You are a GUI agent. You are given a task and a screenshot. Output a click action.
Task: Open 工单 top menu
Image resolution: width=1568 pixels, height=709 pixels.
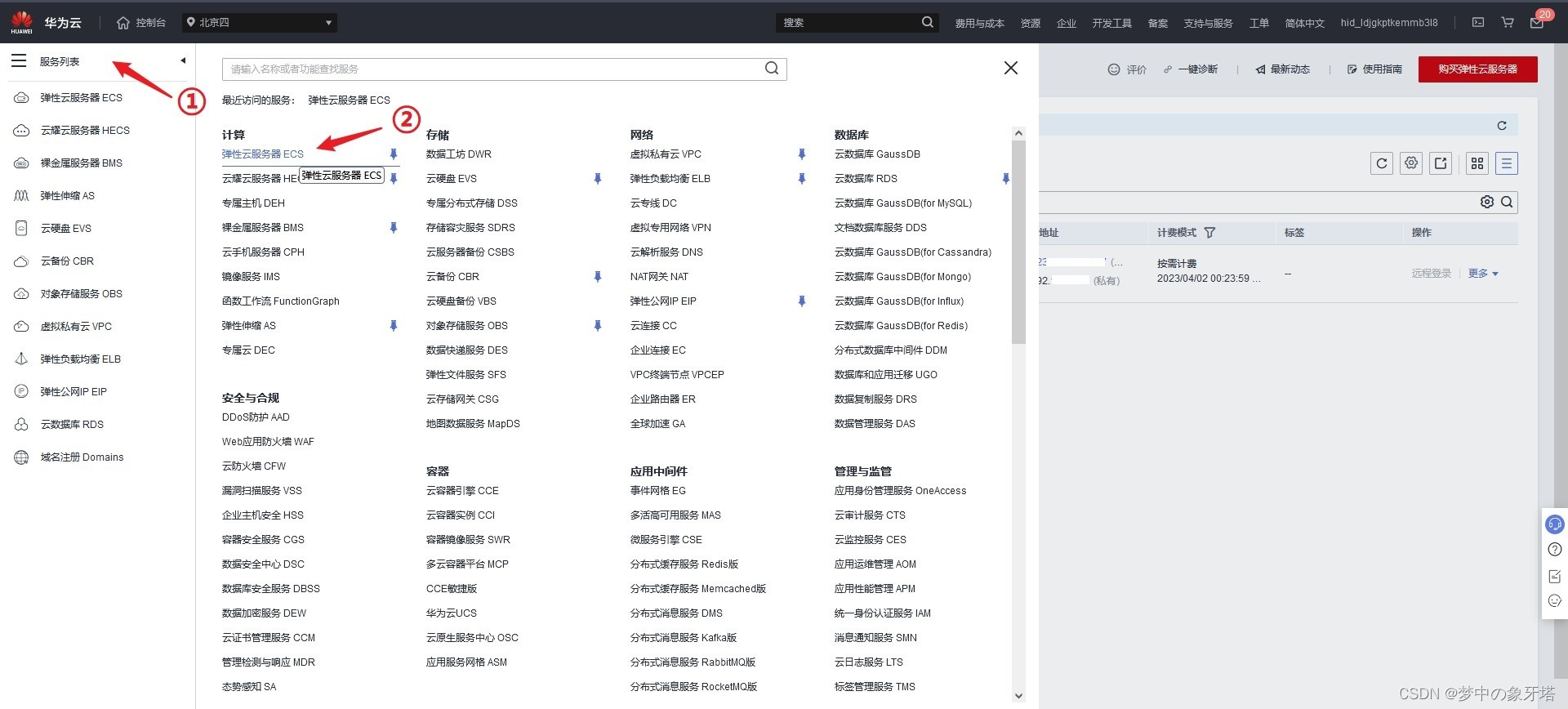tap(1259, 24)
